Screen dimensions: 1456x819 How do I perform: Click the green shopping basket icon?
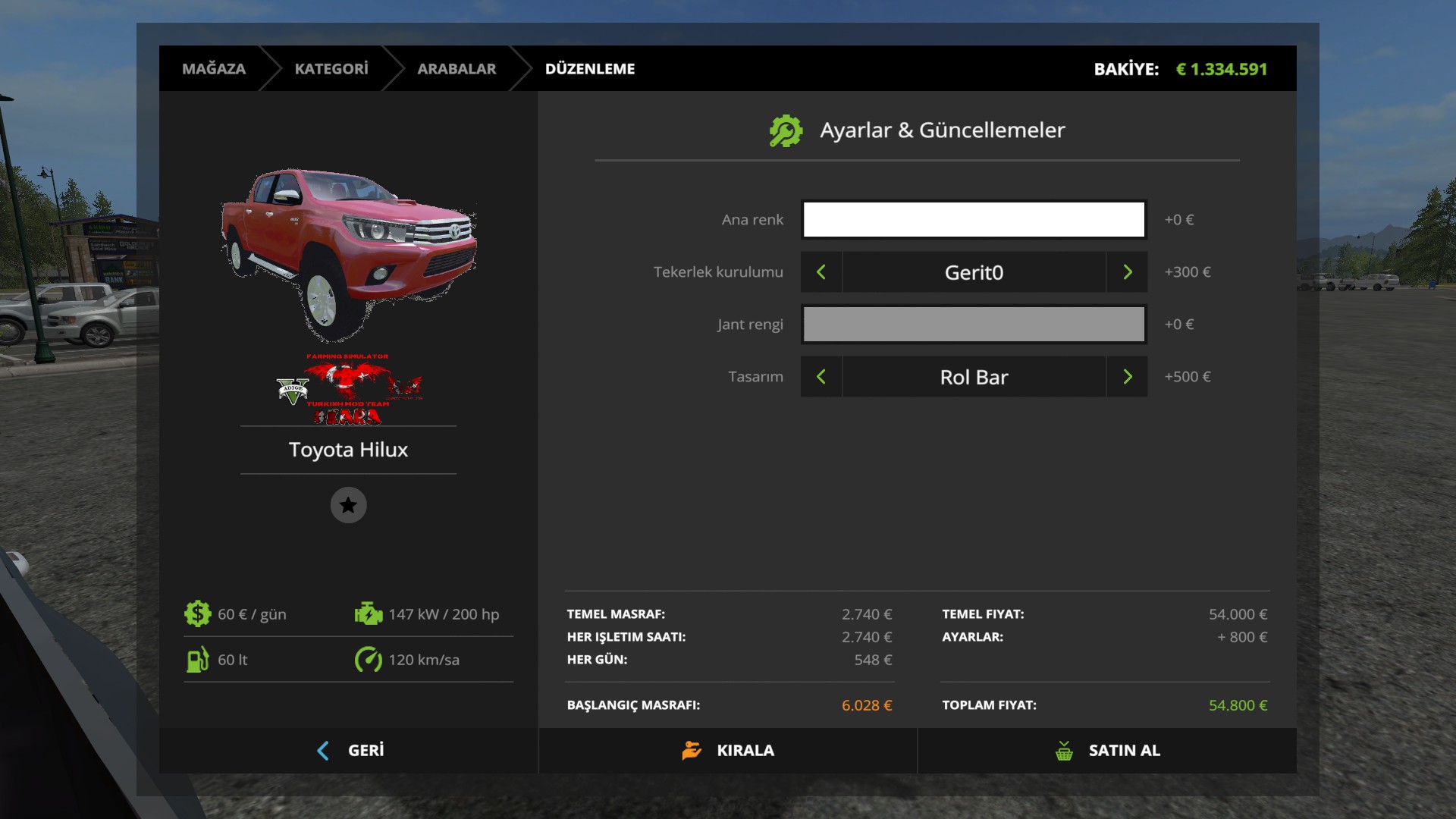coord(1064,751)
